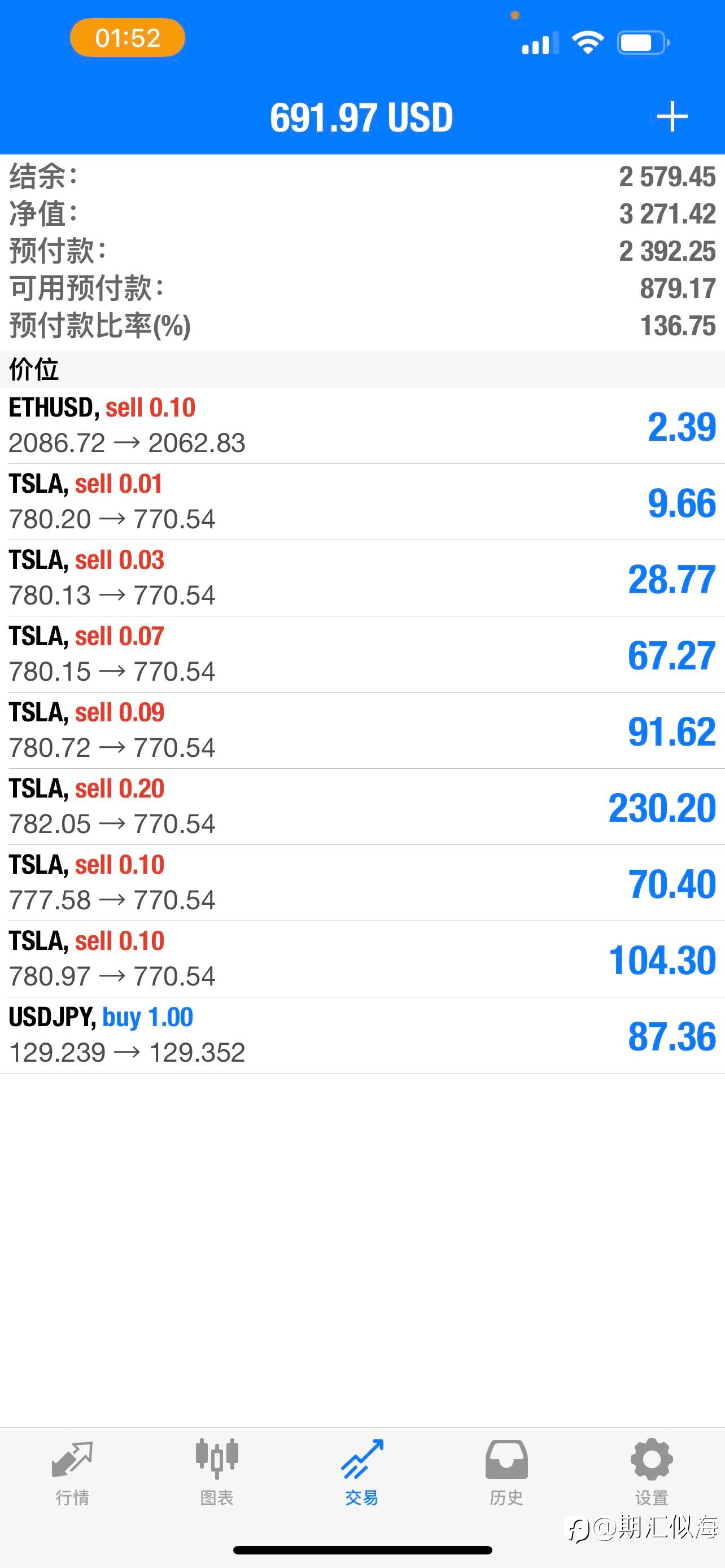Viewport: 725px width, 1568px height.
Task: Open the TSLA sell 0.07 position
Action: [362, 654]
